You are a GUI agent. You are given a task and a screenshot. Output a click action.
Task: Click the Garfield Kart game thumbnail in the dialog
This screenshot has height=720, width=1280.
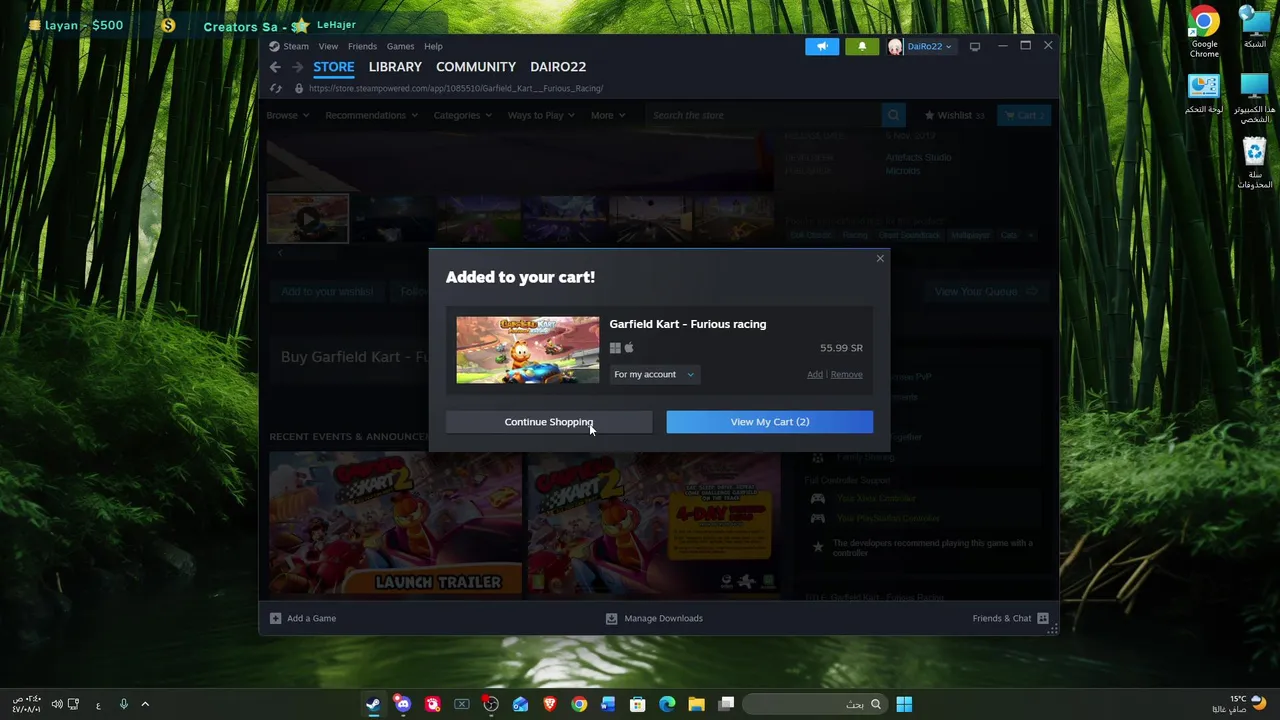tap(528, 350)
